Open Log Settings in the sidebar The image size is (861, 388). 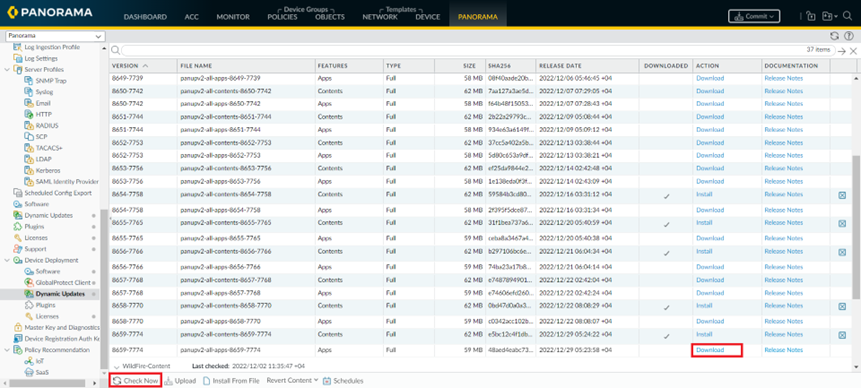coord(41,58)
